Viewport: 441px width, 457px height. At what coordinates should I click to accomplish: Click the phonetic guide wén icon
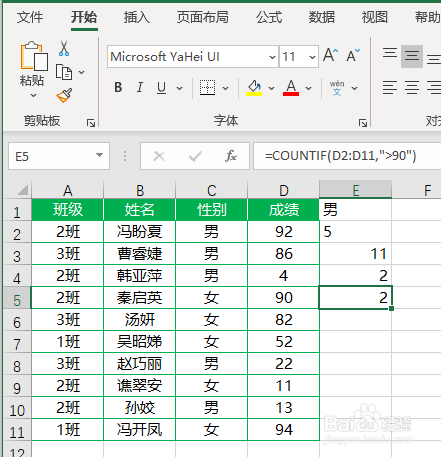click(x=337, y=88)
